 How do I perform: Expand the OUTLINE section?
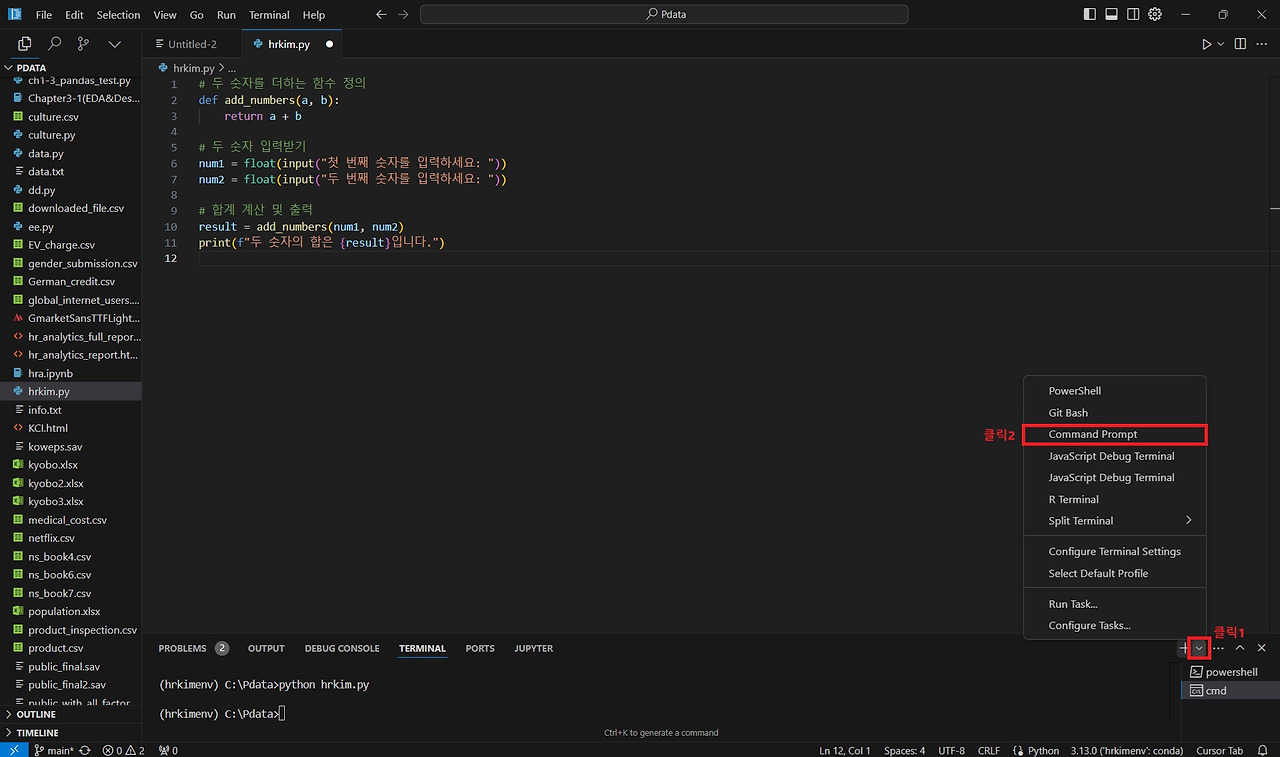pyautogui.click(x=70, y=715)
